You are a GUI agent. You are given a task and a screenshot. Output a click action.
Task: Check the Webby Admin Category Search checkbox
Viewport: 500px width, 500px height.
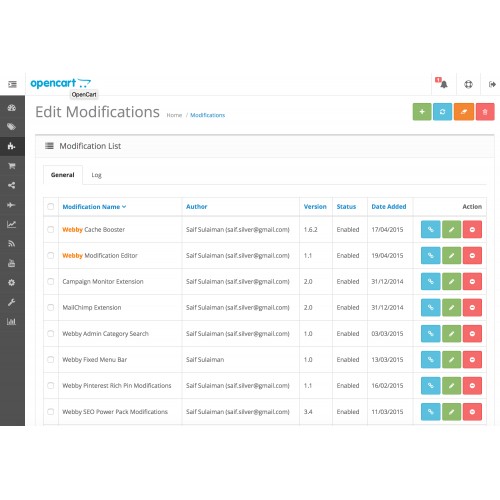coord(51,333)
